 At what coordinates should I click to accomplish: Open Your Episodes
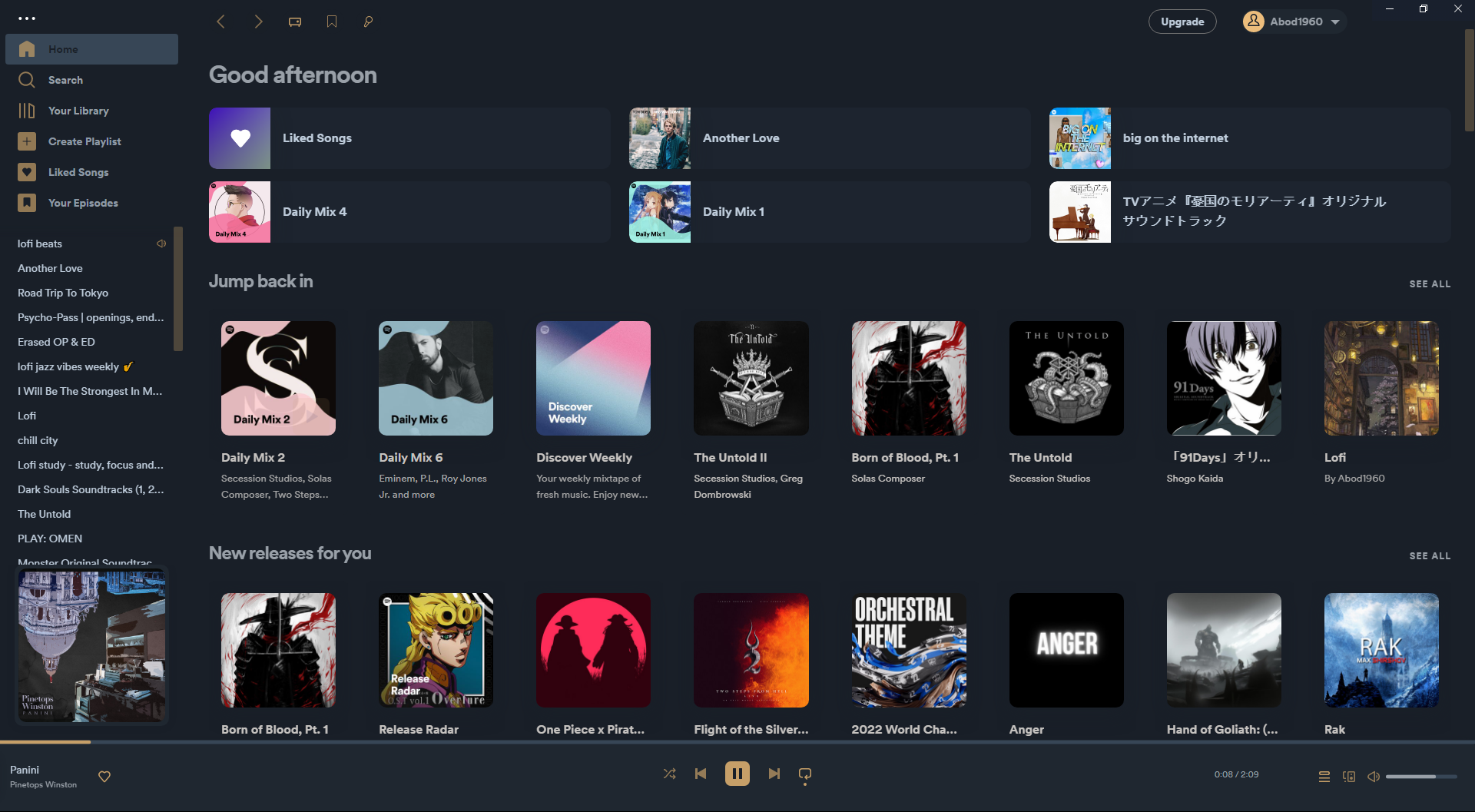[91, 203]
